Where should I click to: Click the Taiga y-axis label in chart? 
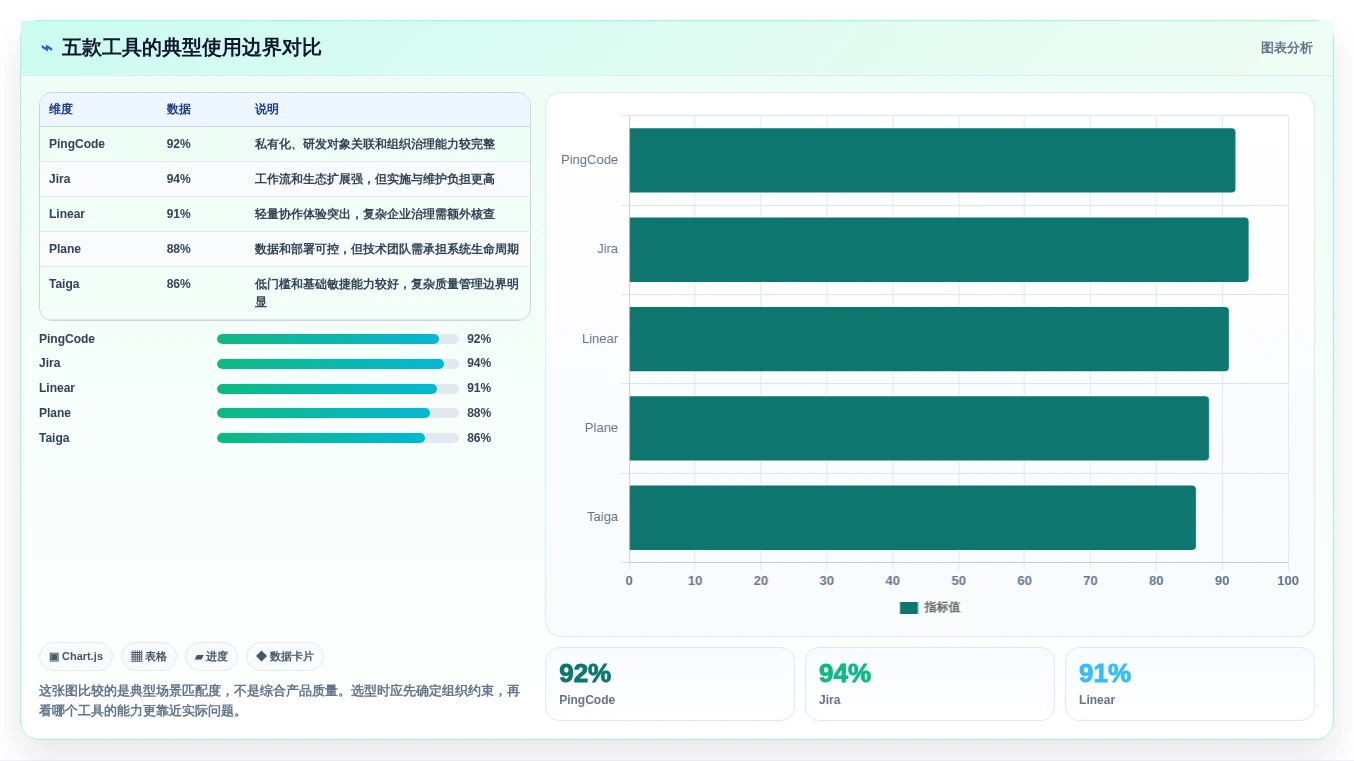coord(602,517)
